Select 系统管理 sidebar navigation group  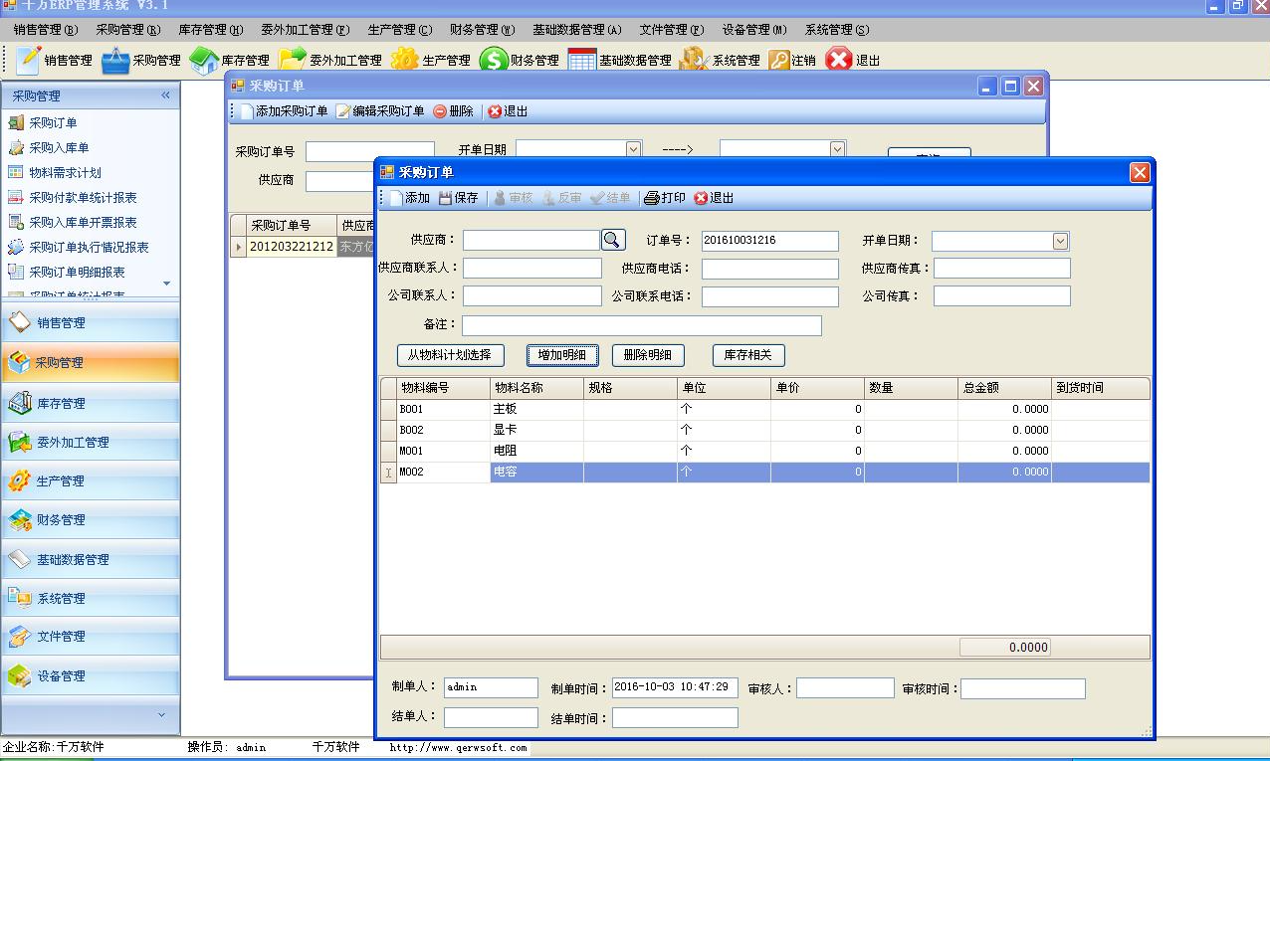click(x=91, y=598)
